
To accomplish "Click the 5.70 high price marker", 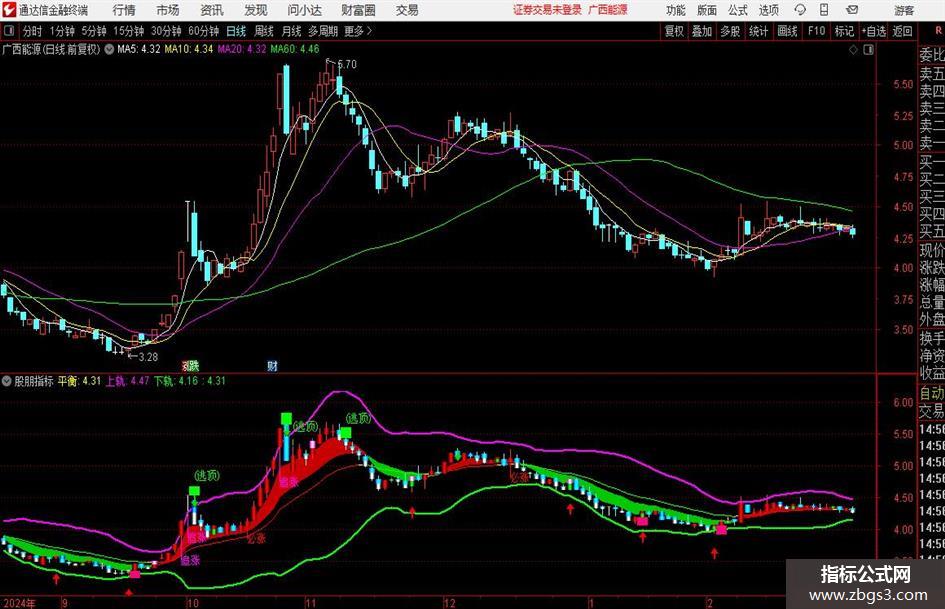I will [347, 64].
